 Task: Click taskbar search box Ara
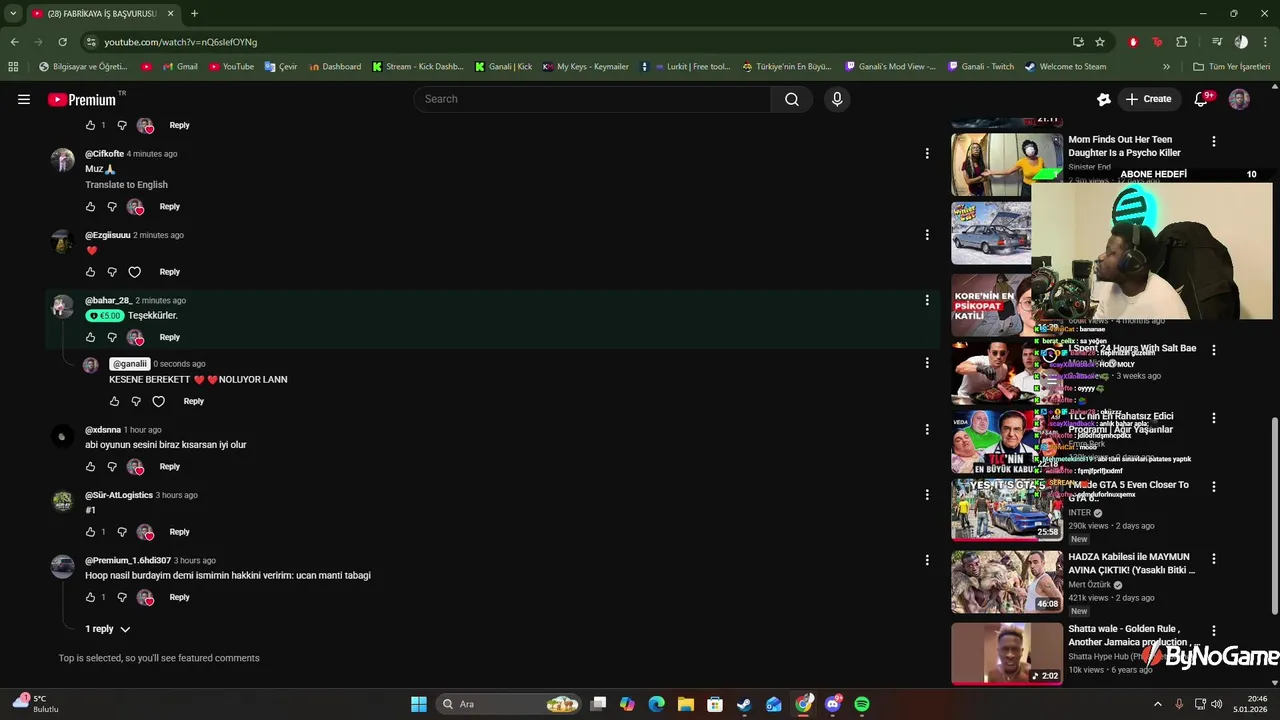(x=511, y=704)
